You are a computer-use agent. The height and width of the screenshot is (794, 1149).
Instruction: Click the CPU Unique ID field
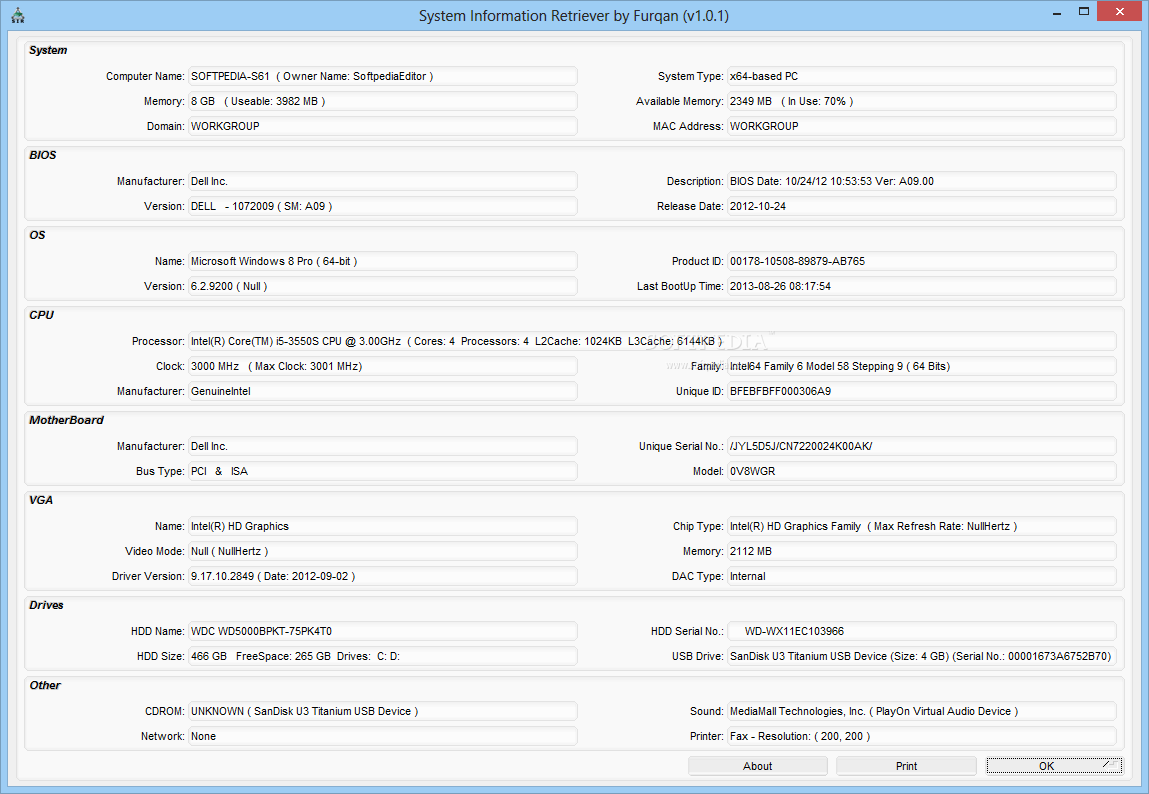pyautogui.click(x=922, y=391)
